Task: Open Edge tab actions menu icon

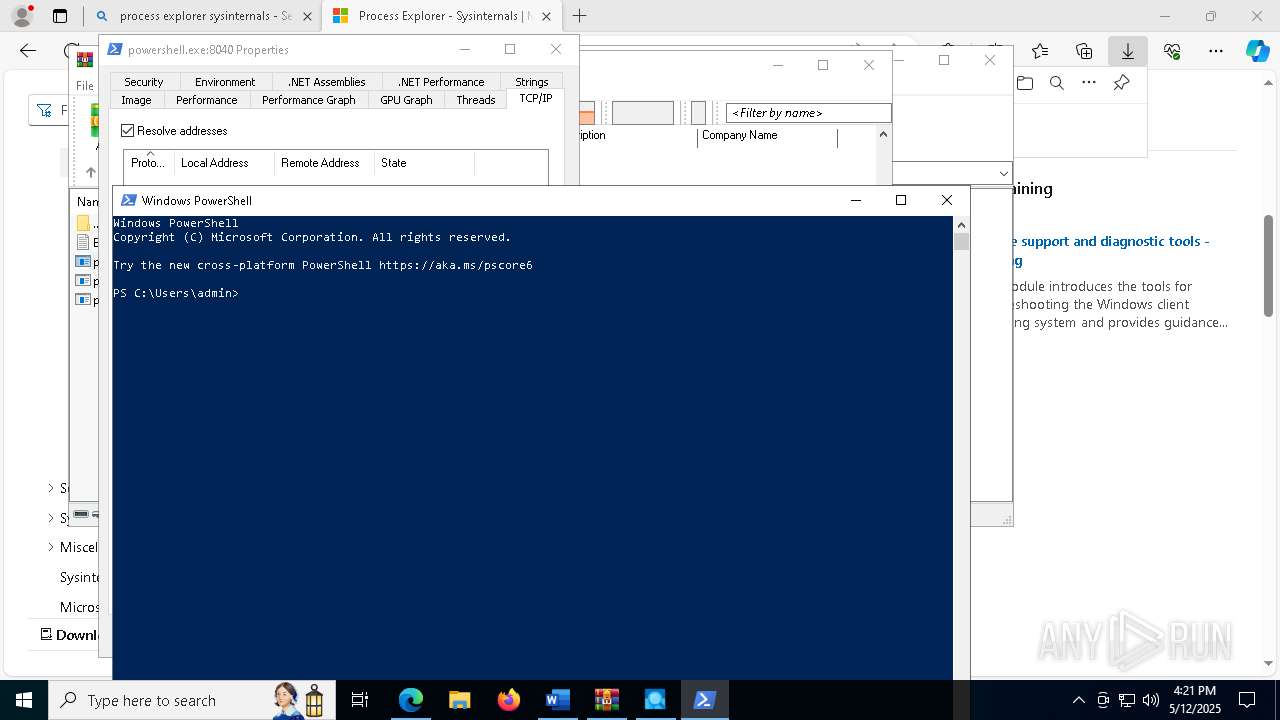Action: pos(59,16)
